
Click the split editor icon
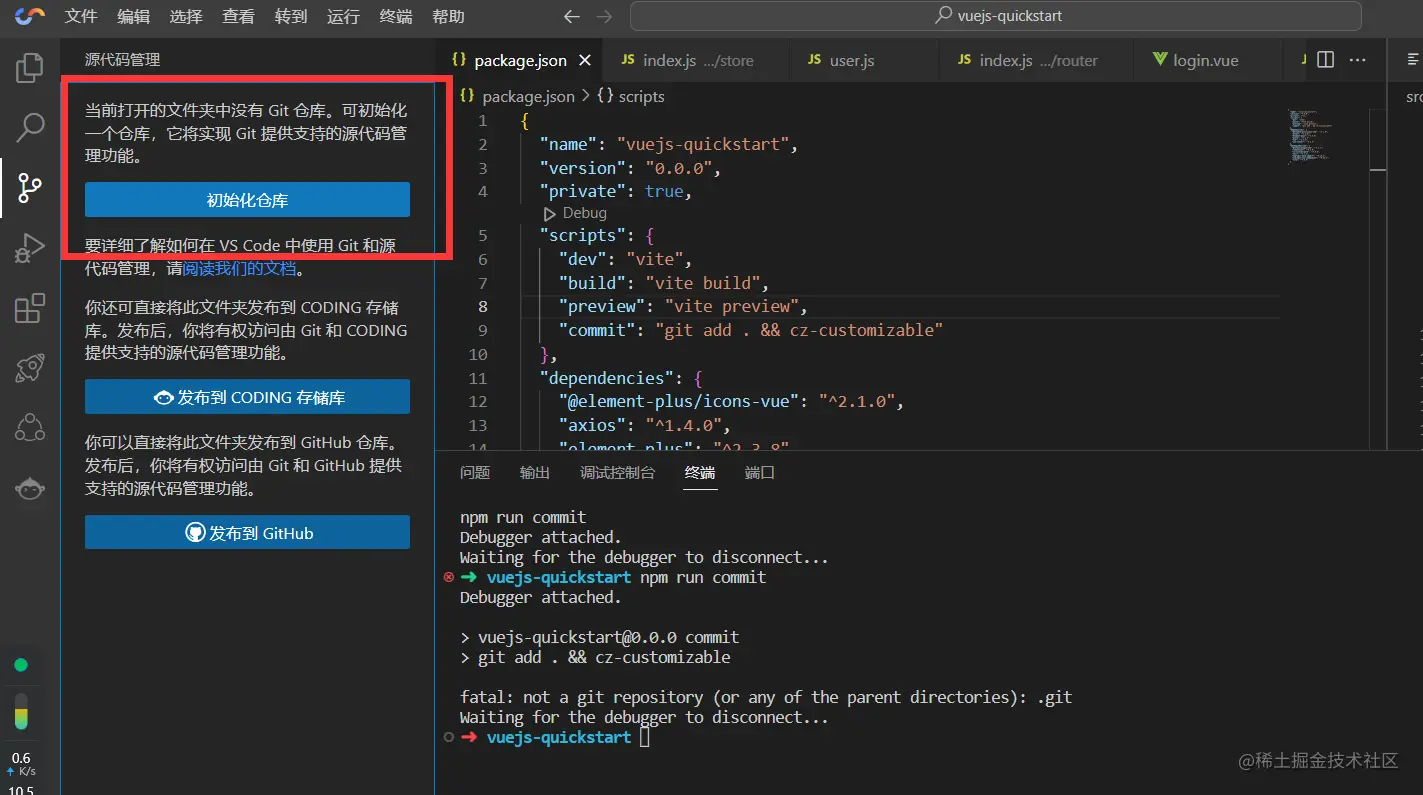pos(1325,60)
